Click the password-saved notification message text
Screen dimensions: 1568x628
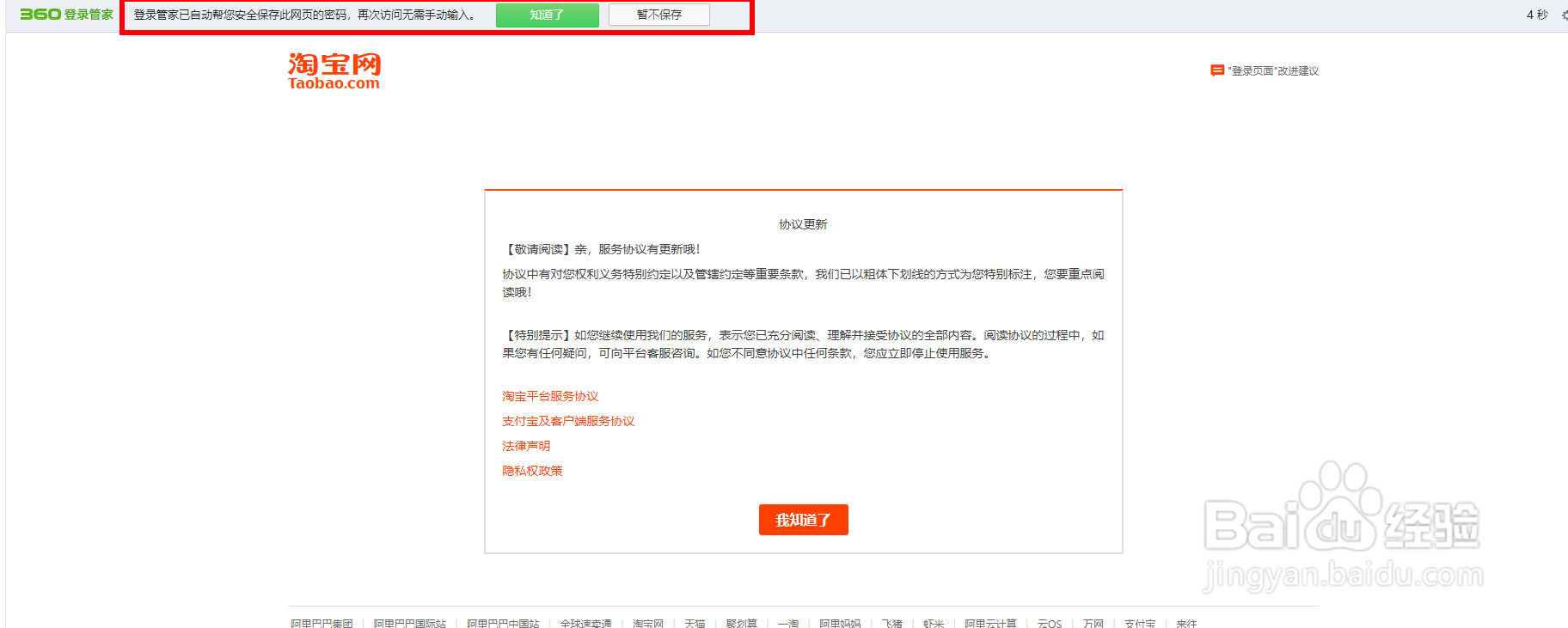305,15
